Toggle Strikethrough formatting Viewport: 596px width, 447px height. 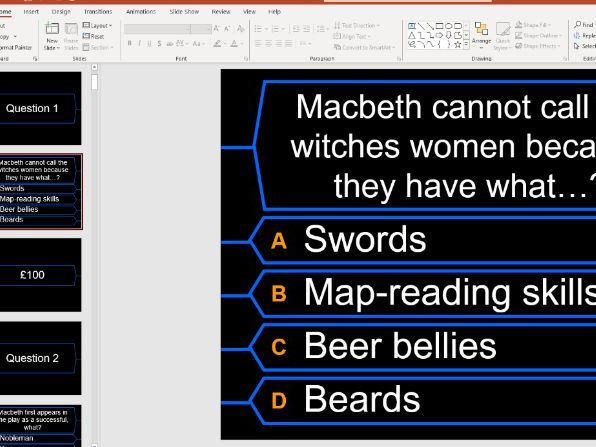click(x=170, y=44)
